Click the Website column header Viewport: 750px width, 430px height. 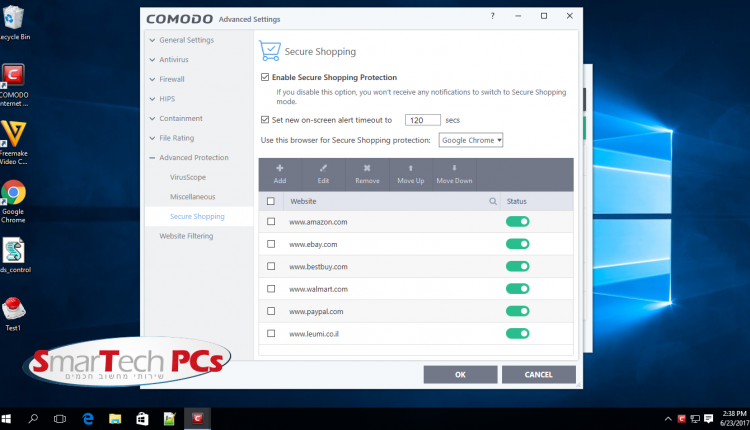[x=303, y=201]
